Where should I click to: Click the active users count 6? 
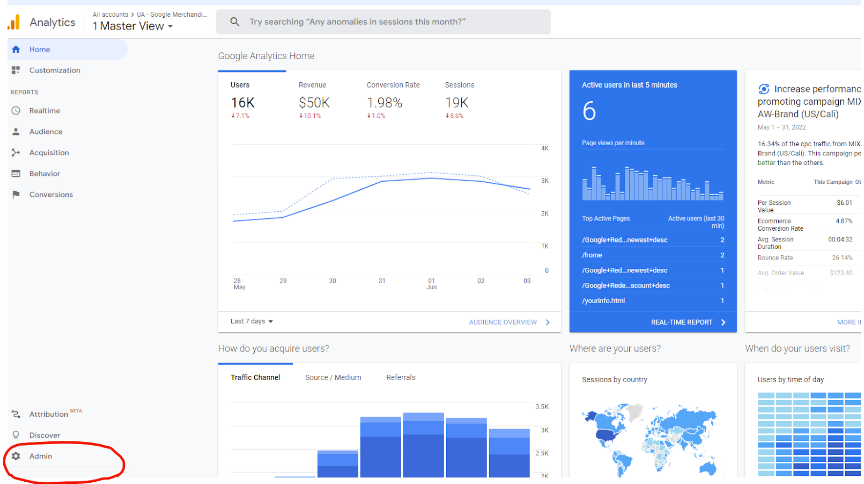click(589, 111)
